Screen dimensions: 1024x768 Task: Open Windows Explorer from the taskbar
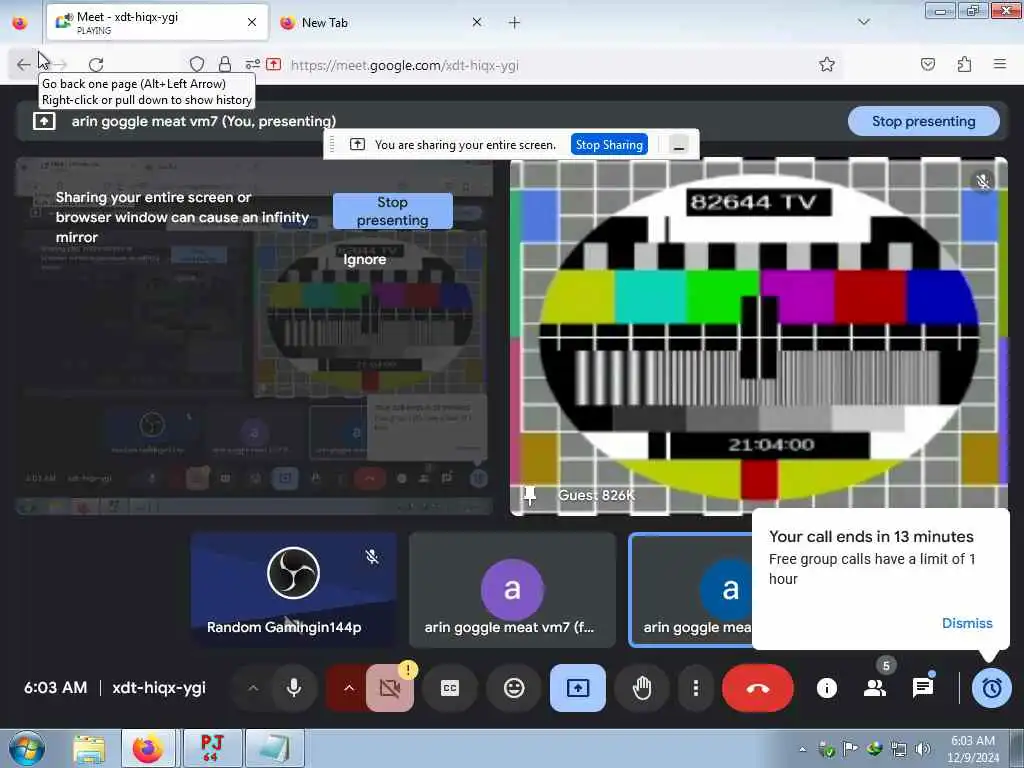pyautogui.click(x=89, y=748)
